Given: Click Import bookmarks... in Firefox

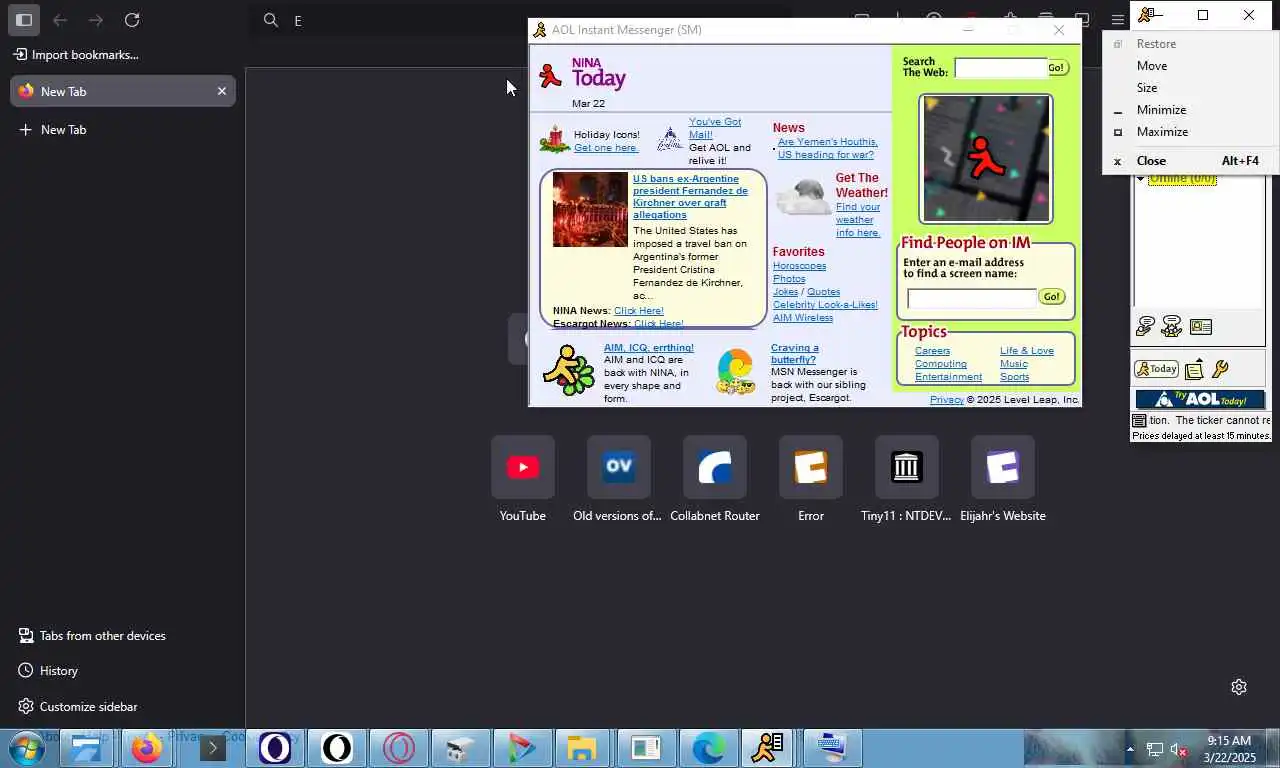Looking at the screenshot, I should pyautogui.click(x=76, y=55).
